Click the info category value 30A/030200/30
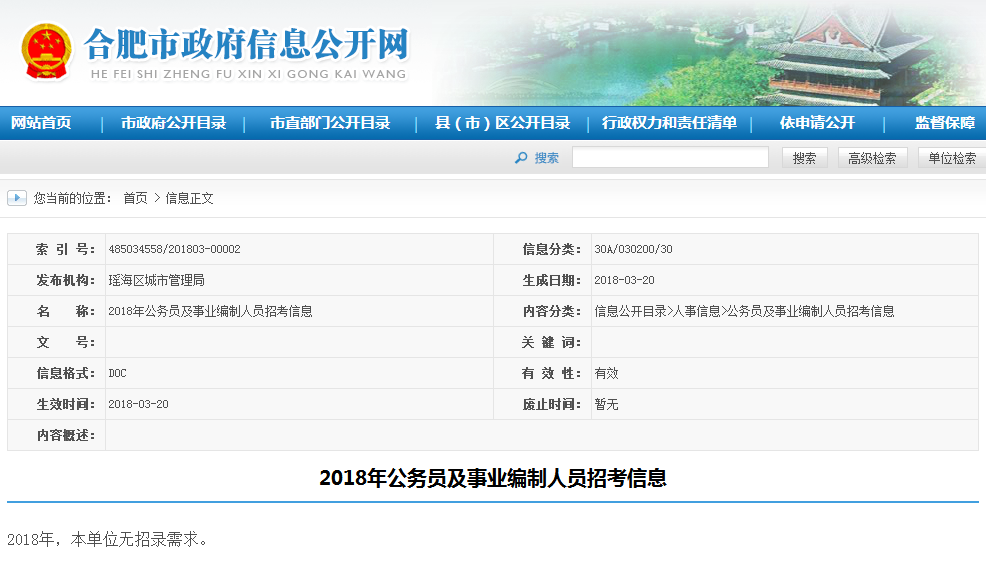 pyautogui.click(x=633, y=249)
